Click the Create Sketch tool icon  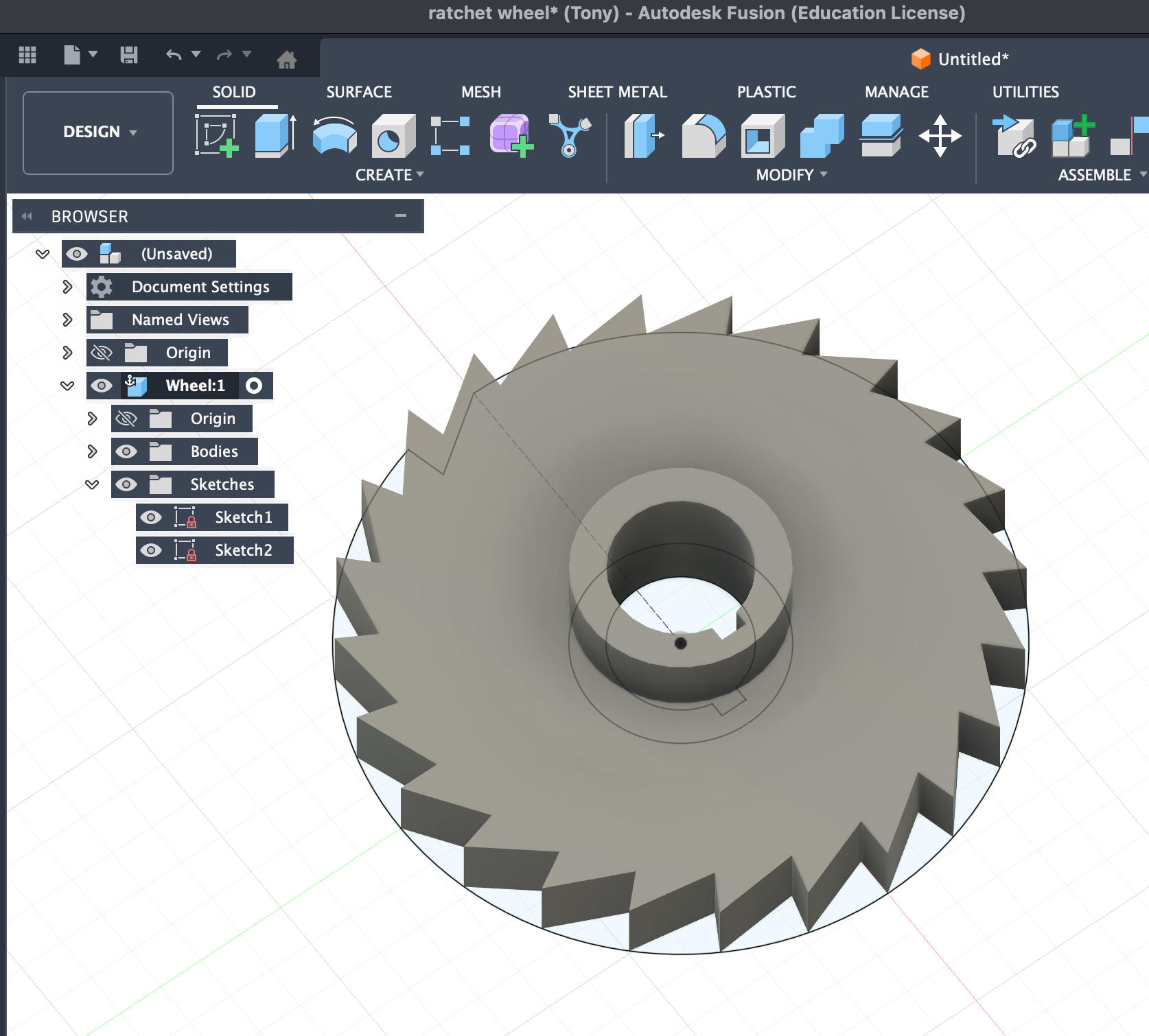click(216, 135)
